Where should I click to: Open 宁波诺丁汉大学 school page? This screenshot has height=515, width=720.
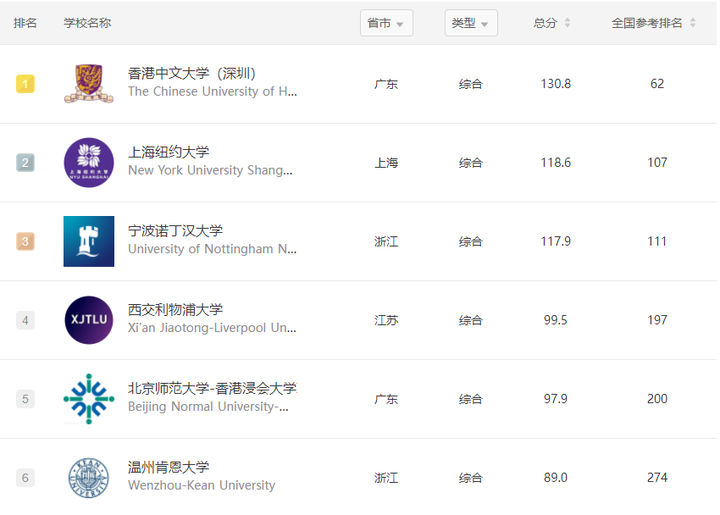tap(175, 231)
